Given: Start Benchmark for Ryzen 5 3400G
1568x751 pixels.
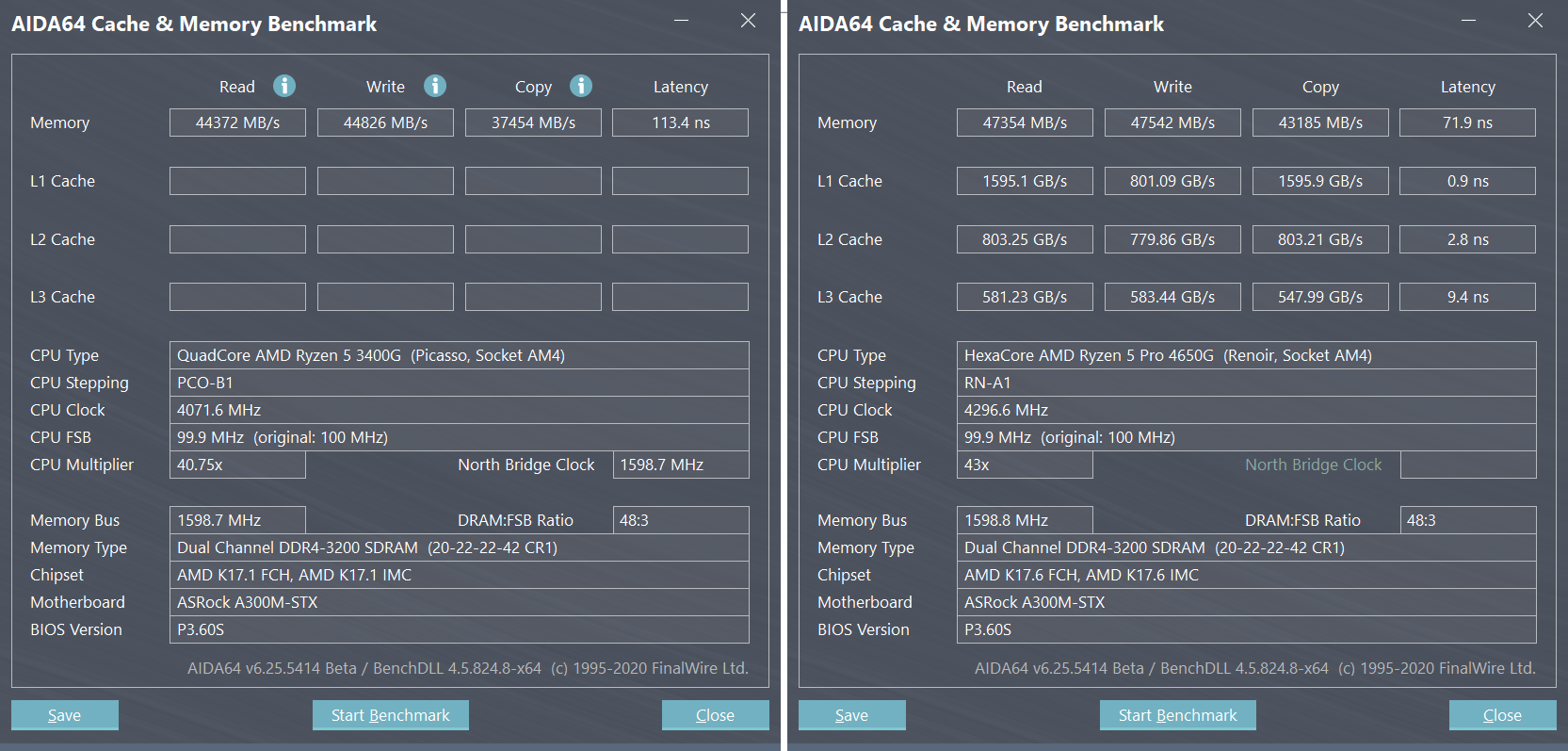Looking at the screenshot, I should 390,715.
